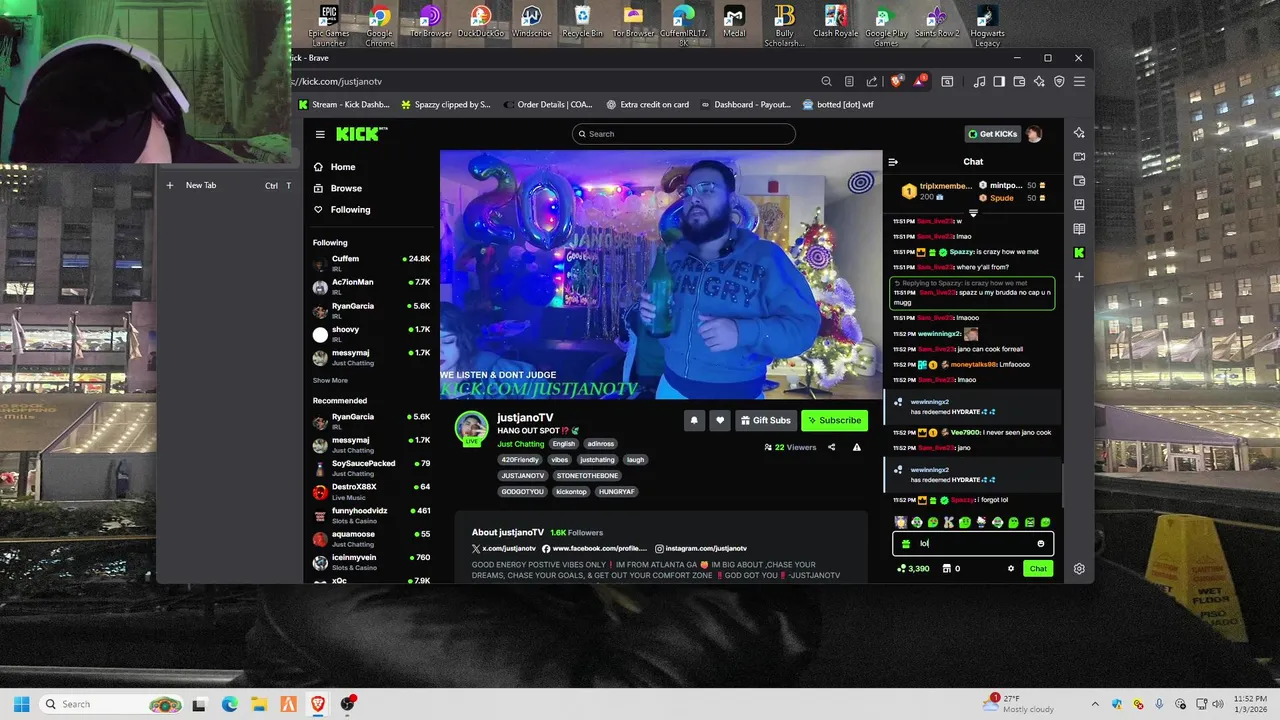Open the Kick hamburger menu

click(x=320, y=134)
